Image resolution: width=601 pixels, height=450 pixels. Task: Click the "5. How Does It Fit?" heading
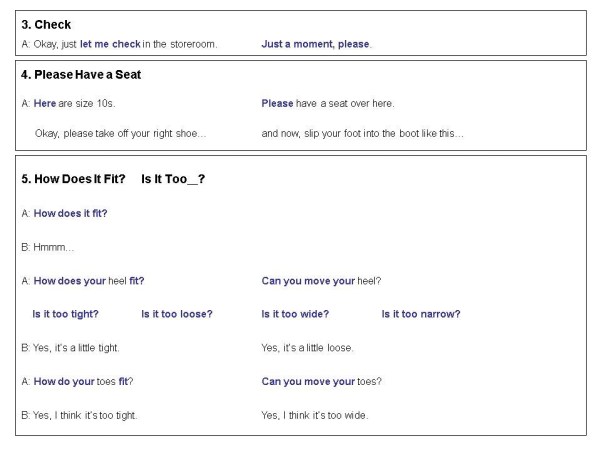coord(73,179)
